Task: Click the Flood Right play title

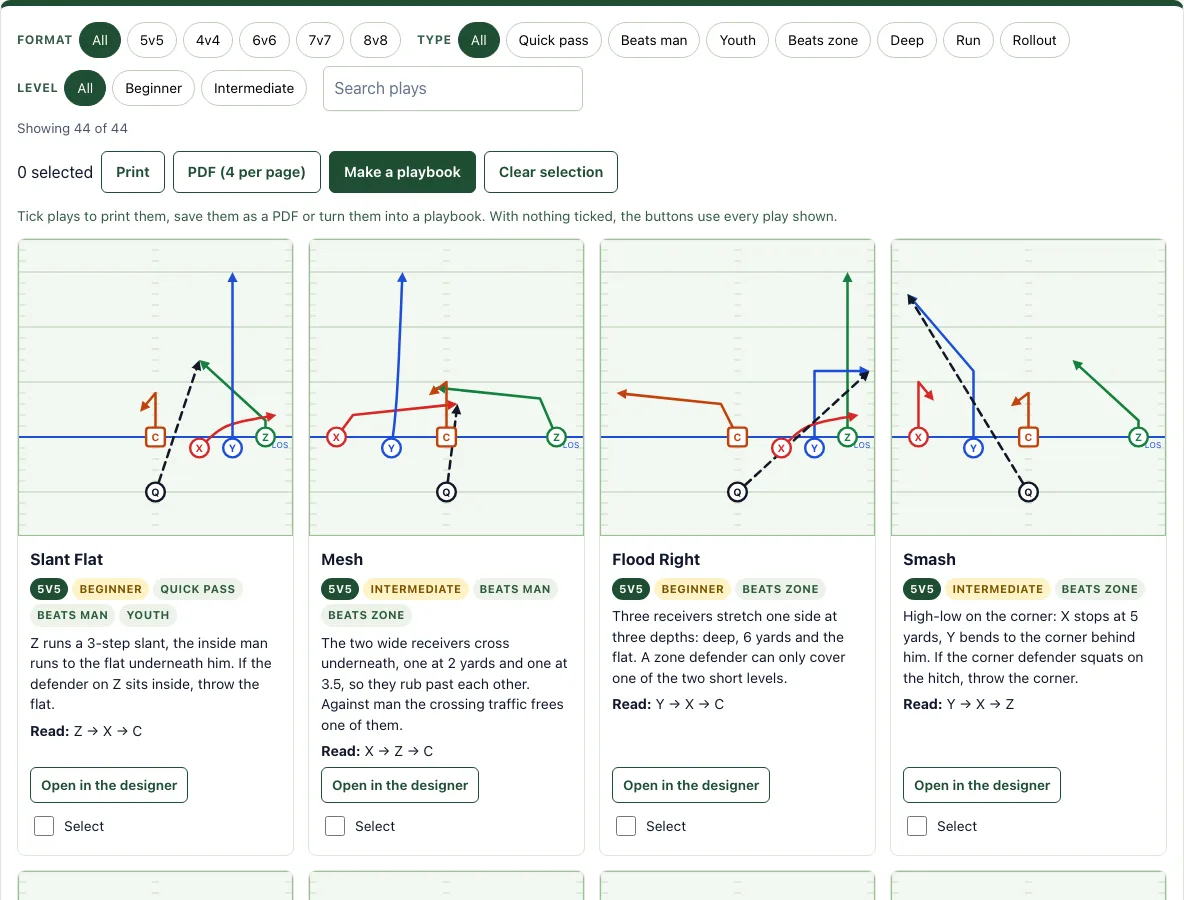Action: 656,559
